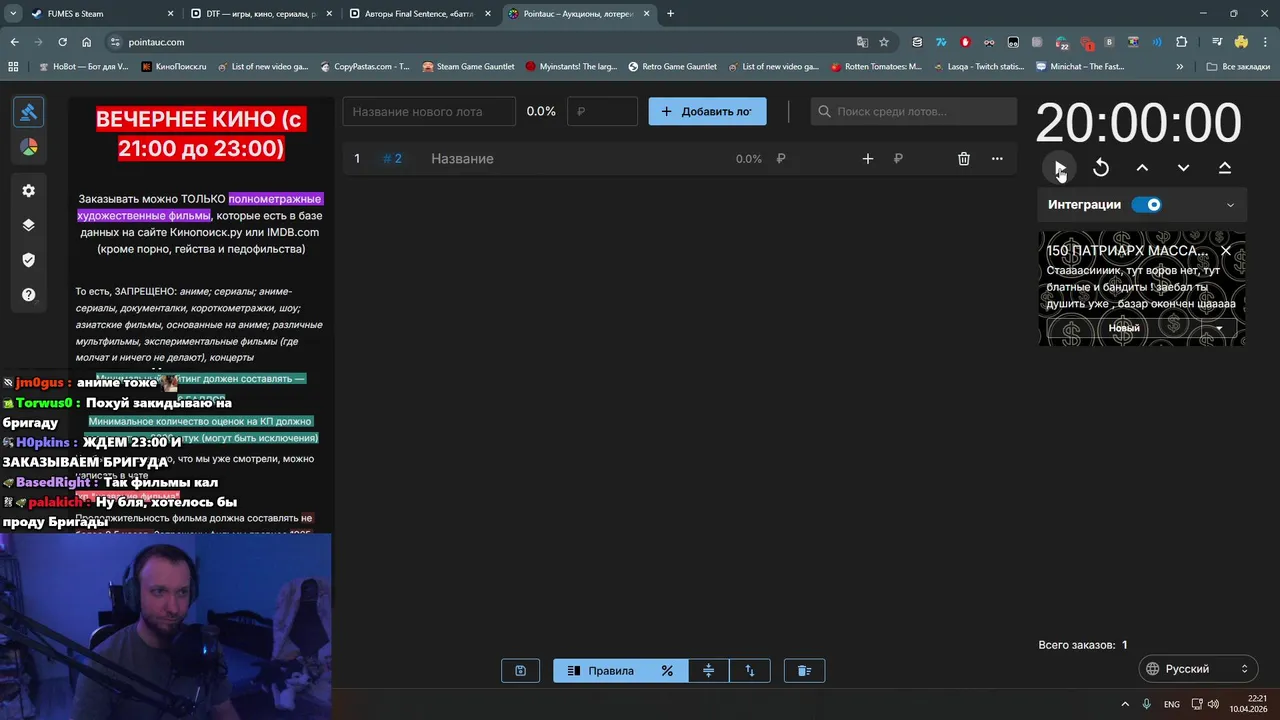
Task: Clear all lots with trash list button
Action: 804,671
